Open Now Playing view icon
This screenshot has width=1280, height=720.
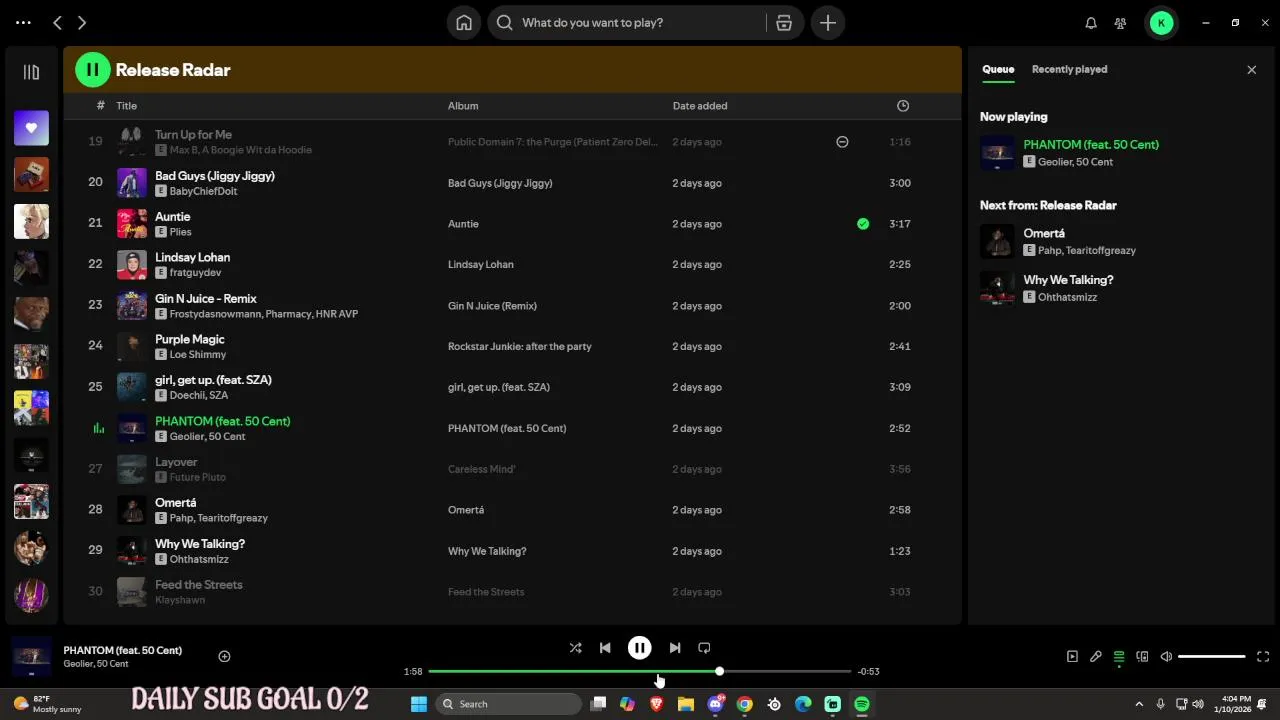point(1072,657)
